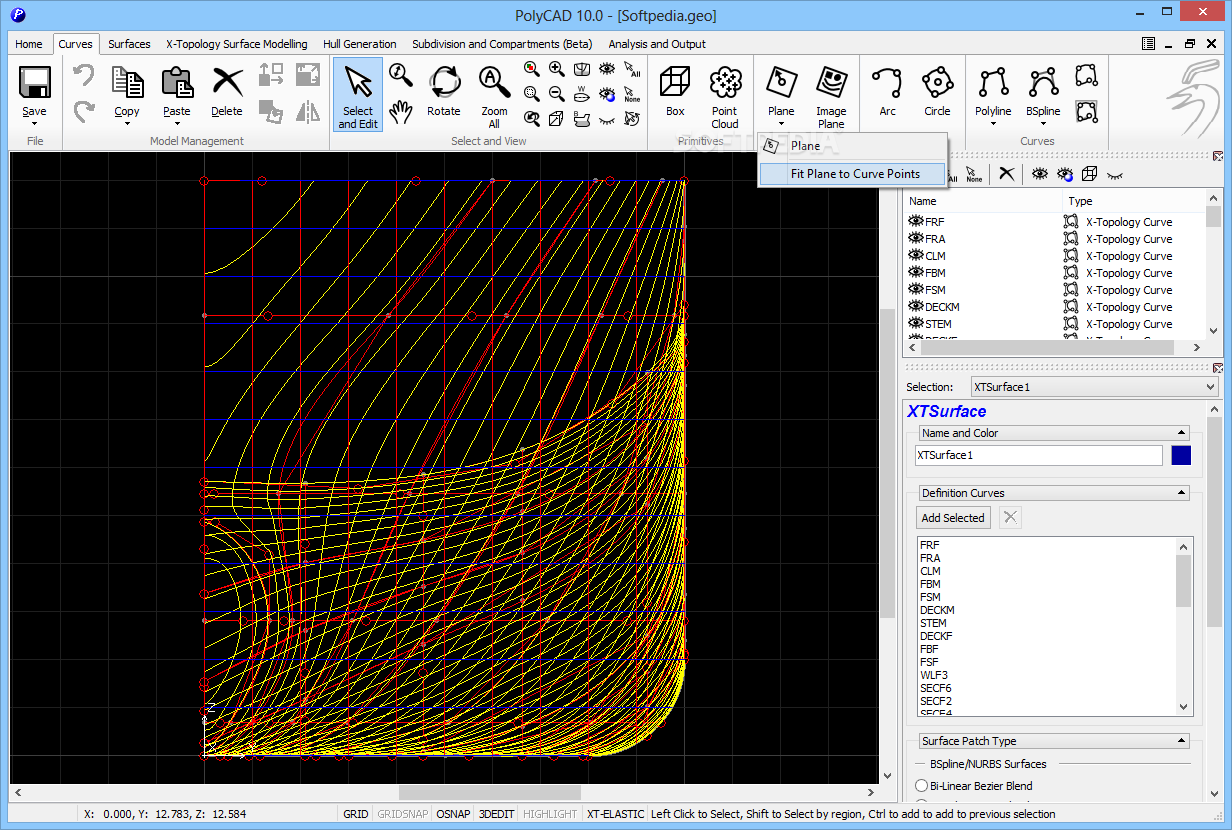Toggle visibility eye of STEM curve
This screenshot has height=830, width=1232.
pos(915,324)
